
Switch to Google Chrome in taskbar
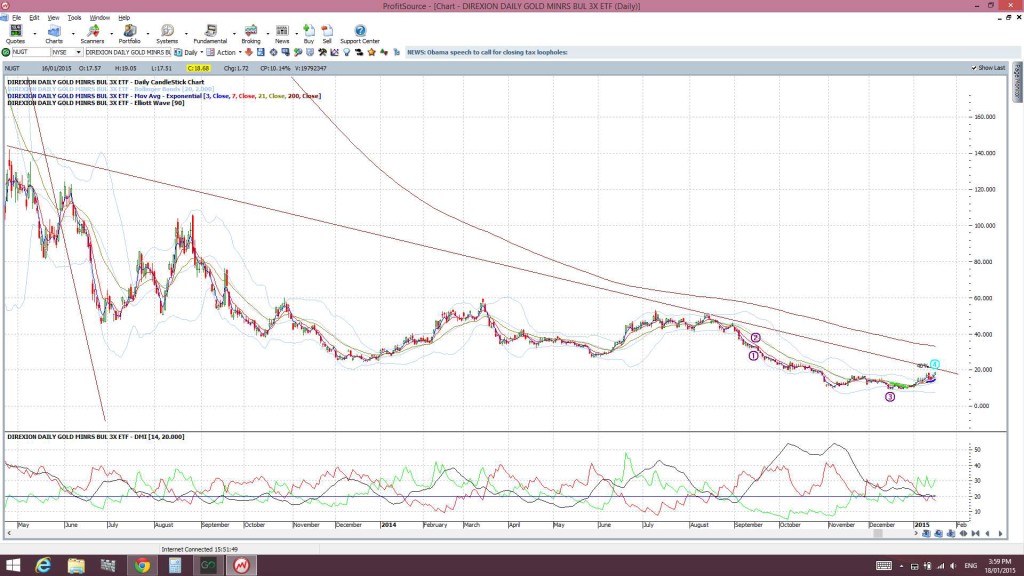(142, 566)
